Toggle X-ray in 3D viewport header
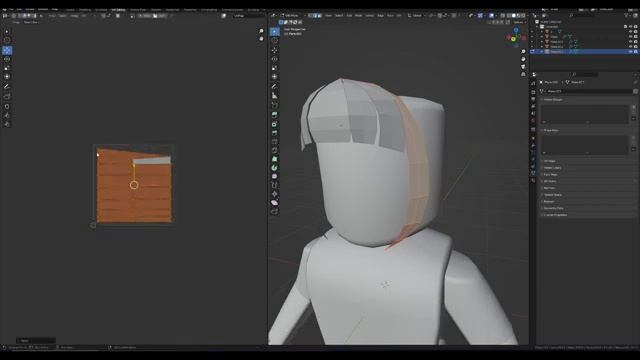This screenshot has height=360, width=640. click(x=503, y=16)
